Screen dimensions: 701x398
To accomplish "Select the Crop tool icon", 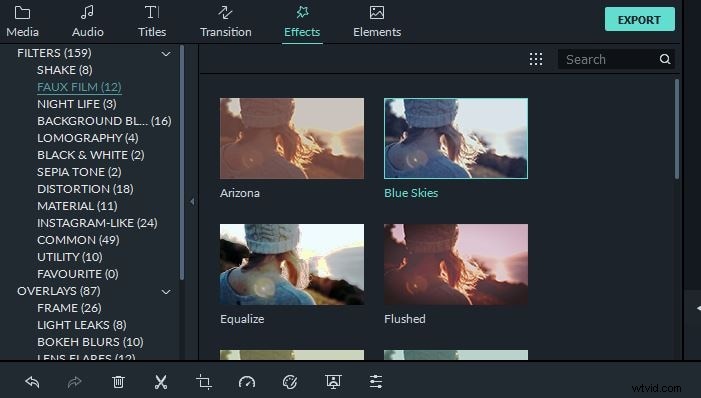I will click(x=204, y=382).
